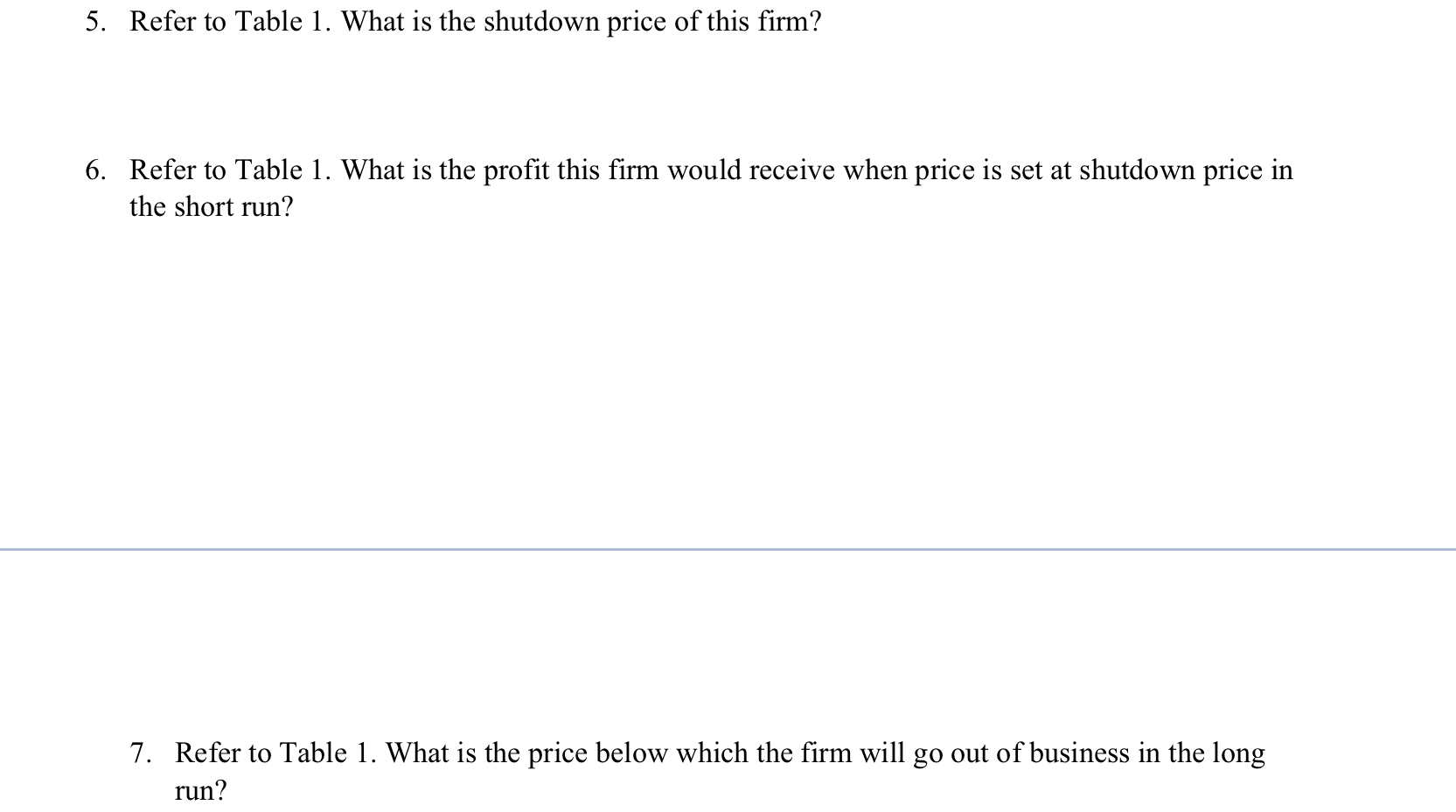The width and height of the screenshot is (1456, 812).
Task: Click the page break divider line
Action: click(728, 549)
